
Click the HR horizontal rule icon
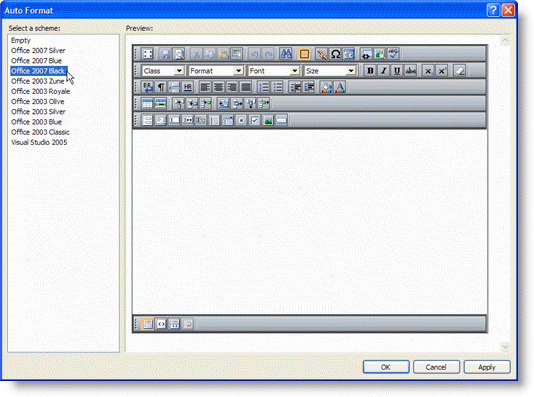pos(188,87)
